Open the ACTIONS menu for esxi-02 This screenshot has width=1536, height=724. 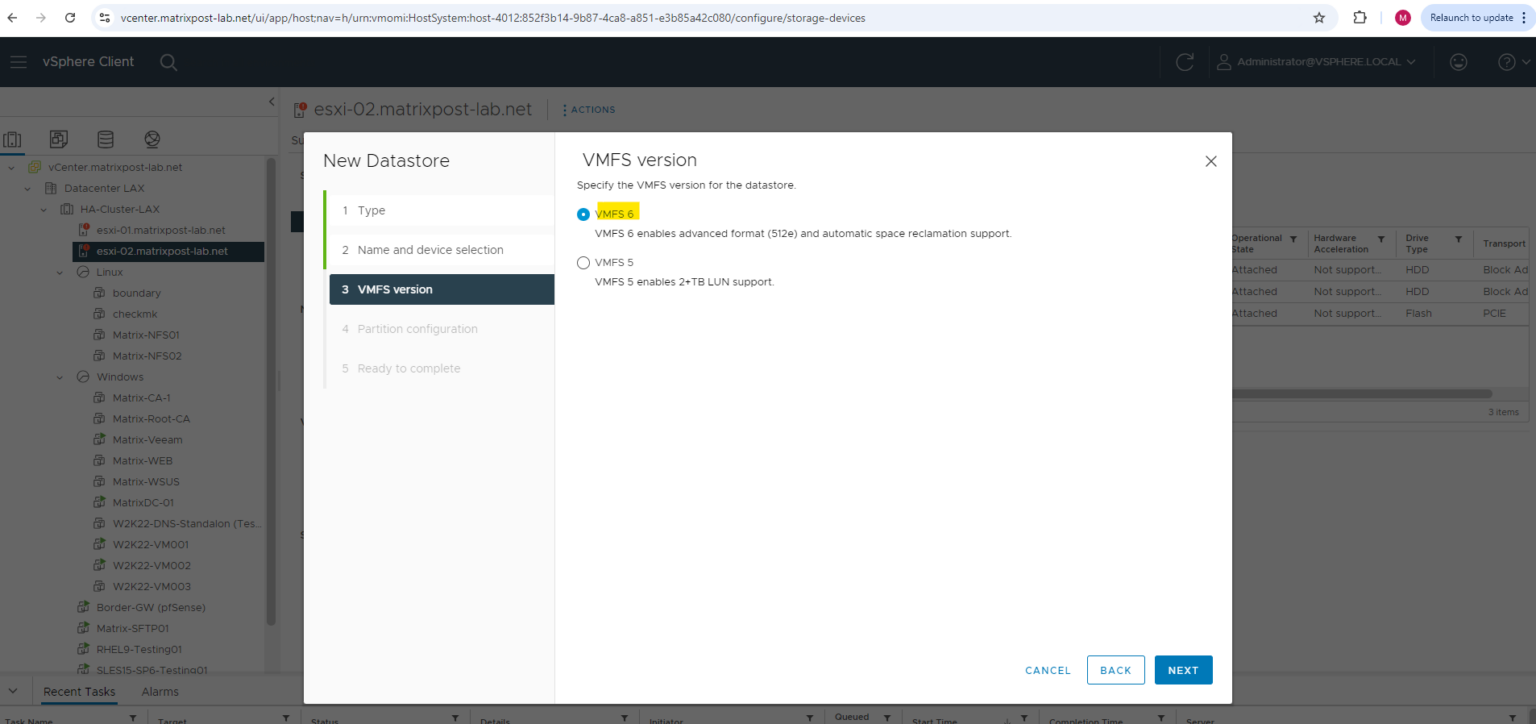pyautogui.click(x=588, y=109)
